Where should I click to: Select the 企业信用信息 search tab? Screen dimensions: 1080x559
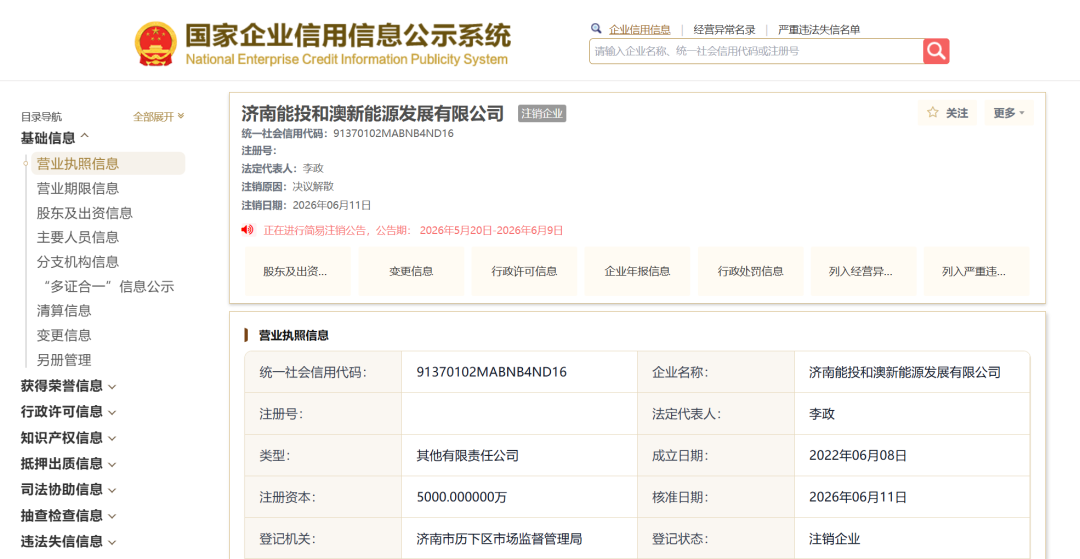coord(639,30)
